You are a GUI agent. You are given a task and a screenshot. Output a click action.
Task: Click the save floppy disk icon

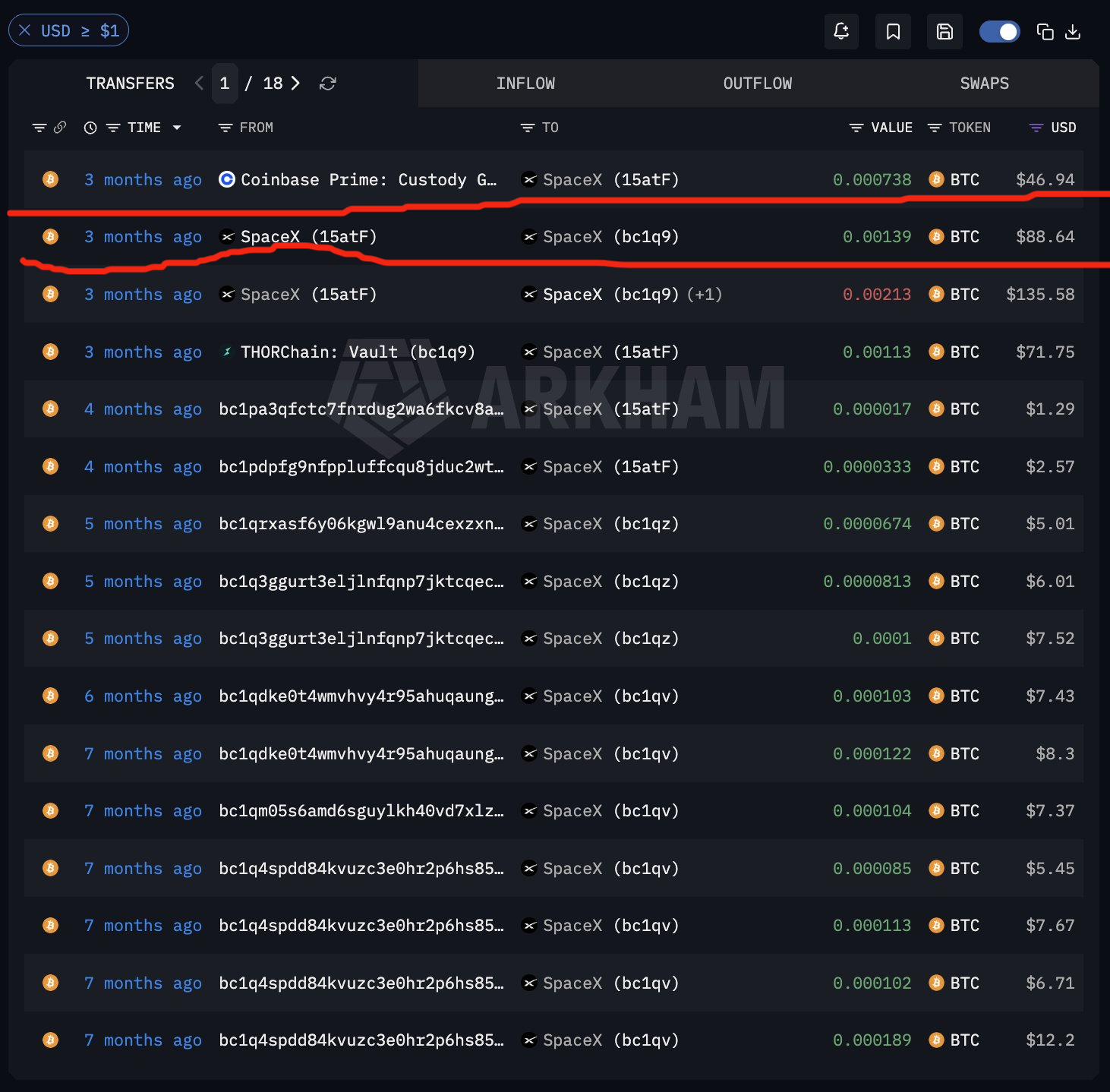944,31
